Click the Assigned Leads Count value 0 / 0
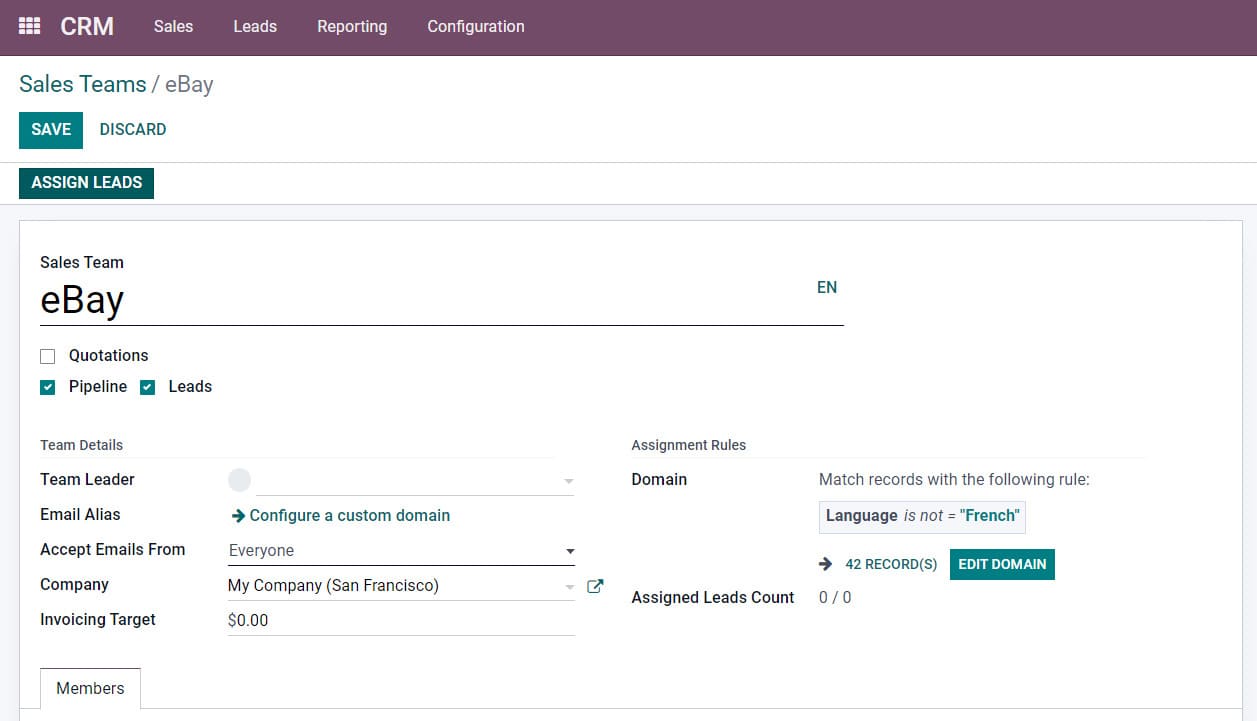Image resolution: width=1257 pixels, height=721 pixels. click(835, 598)
